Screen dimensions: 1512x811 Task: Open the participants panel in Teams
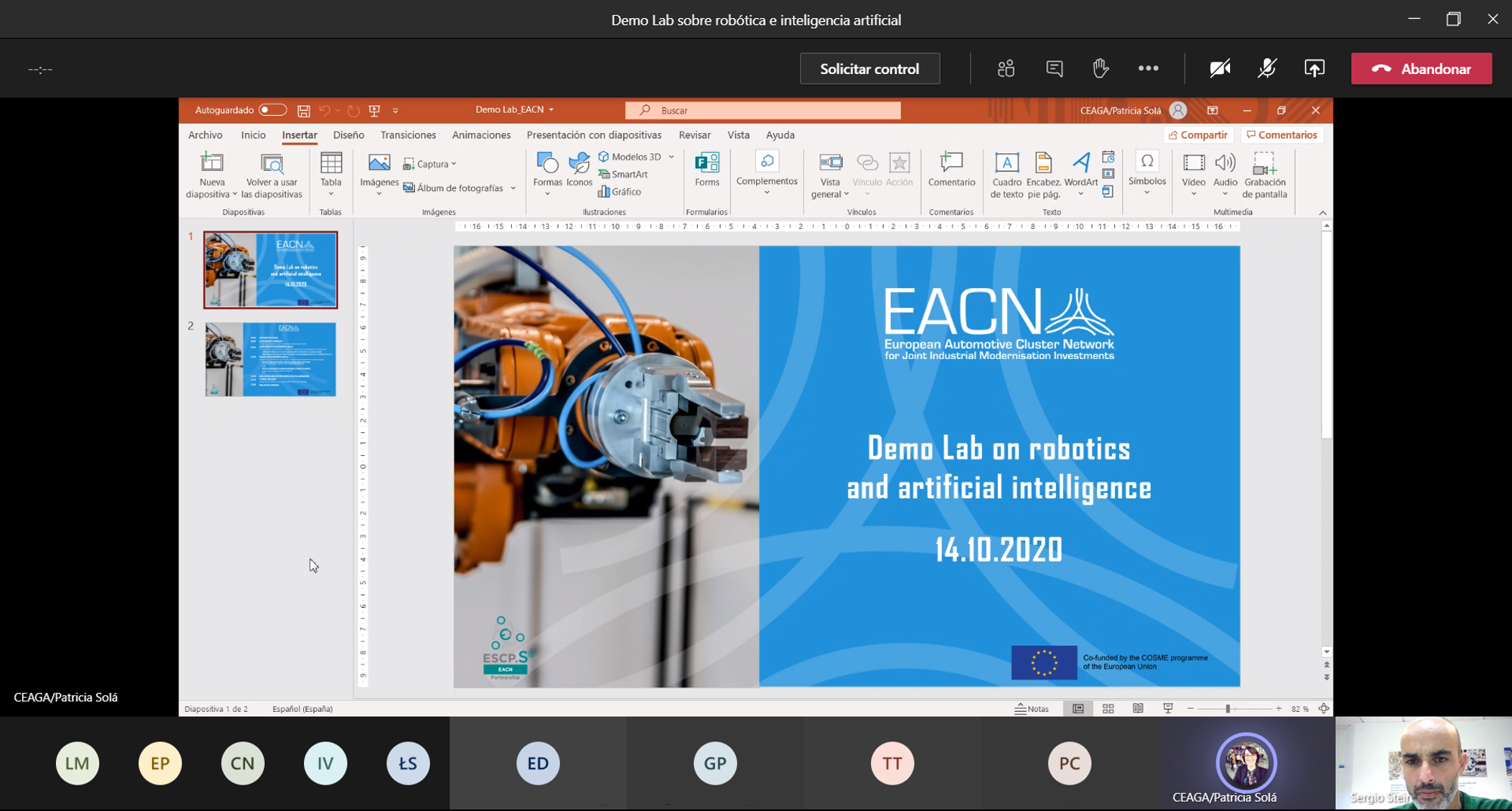click(1005, 69)
